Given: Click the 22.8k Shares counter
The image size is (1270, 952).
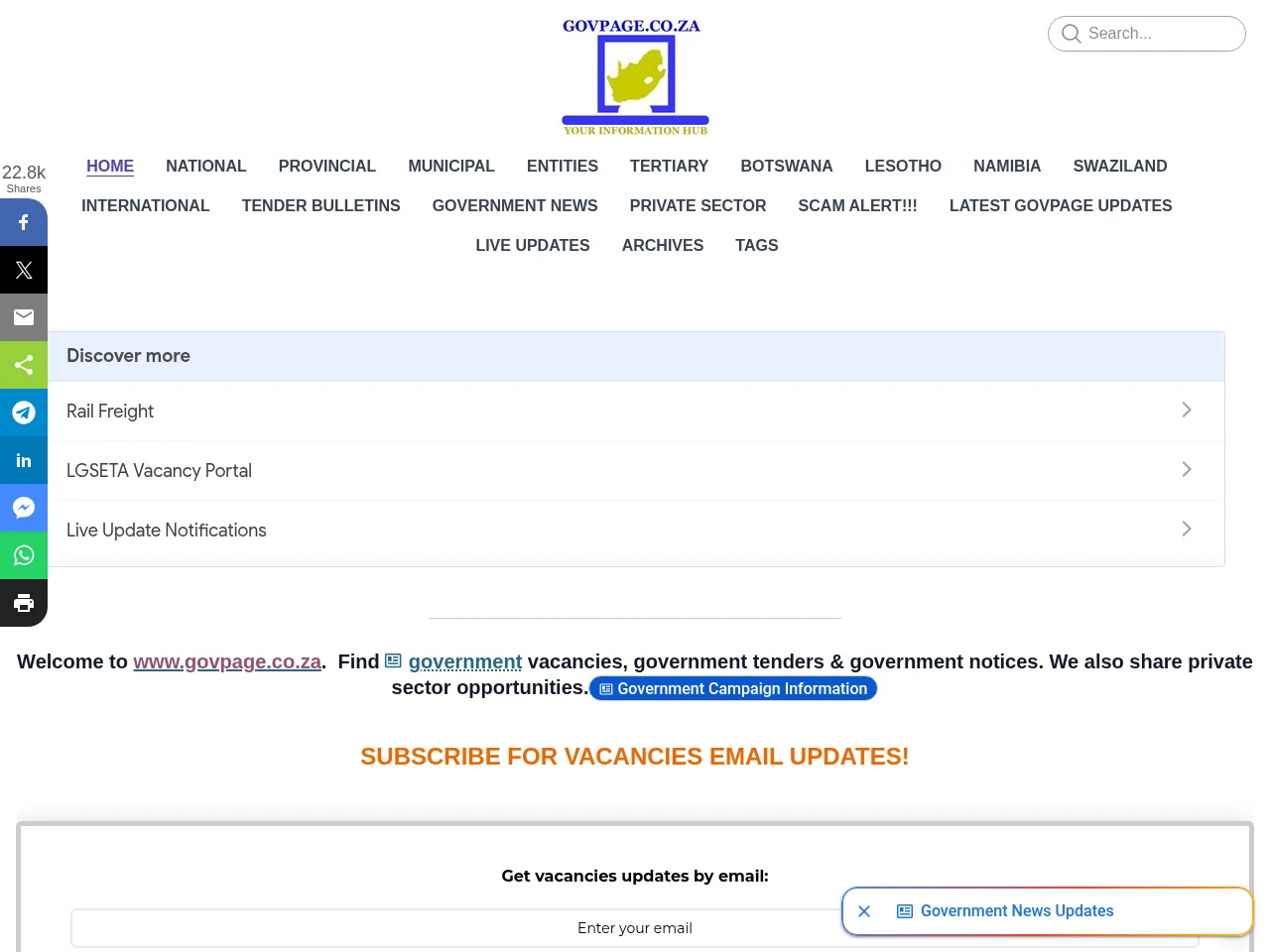Looking at the screenshot, I should pos(24,178).
